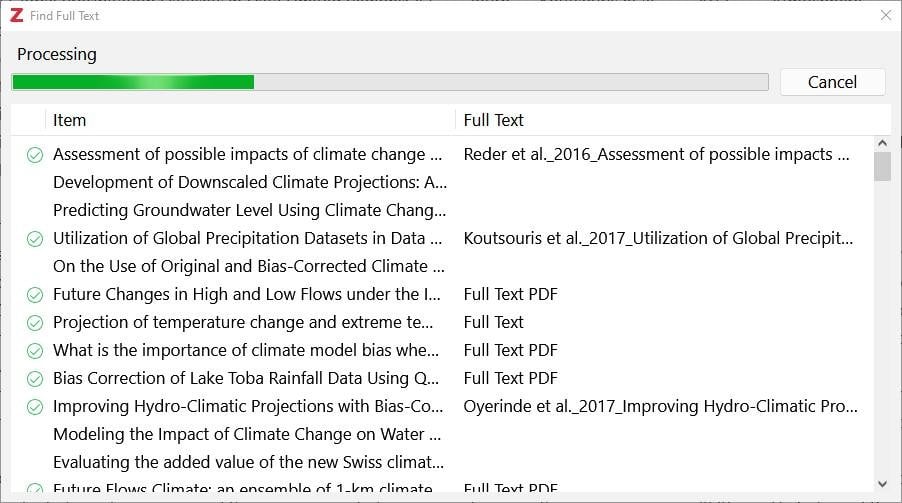The width and height of the screenshot is (902, 503).
Task: Click checkmark icon for What is the importance row
Action: 35,350
